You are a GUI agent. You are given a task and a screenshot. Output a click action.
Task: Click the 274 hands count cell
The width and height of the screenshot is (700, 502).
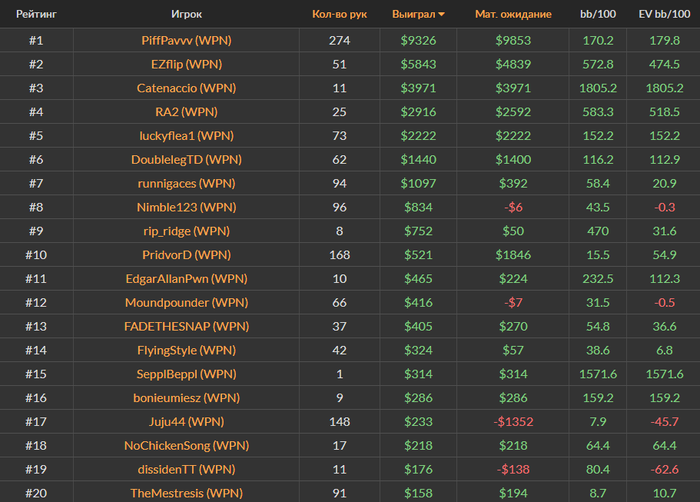[339, 41]
